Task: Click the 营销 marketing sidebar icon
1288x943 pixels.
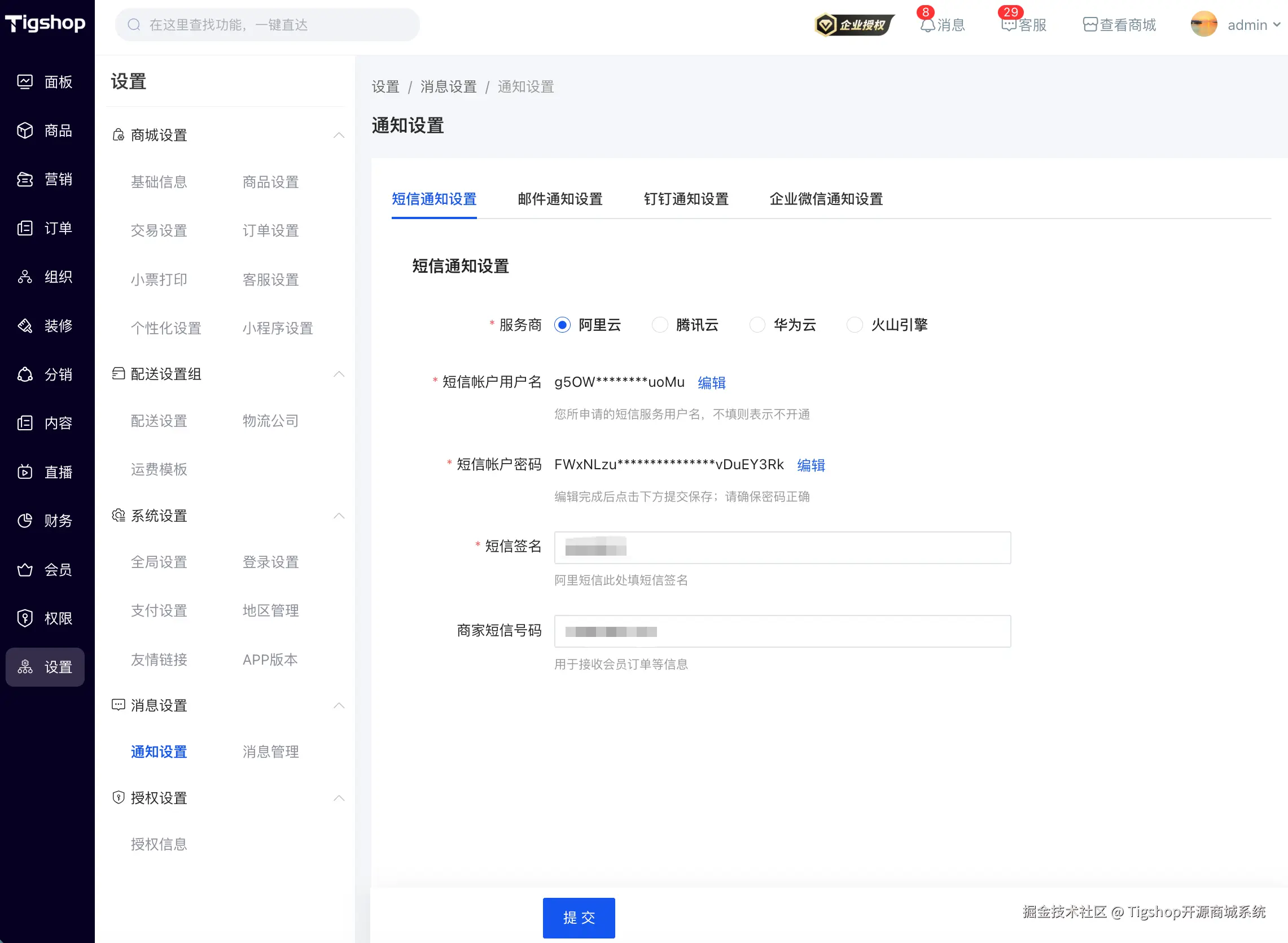Action: [x=24, y=180]
